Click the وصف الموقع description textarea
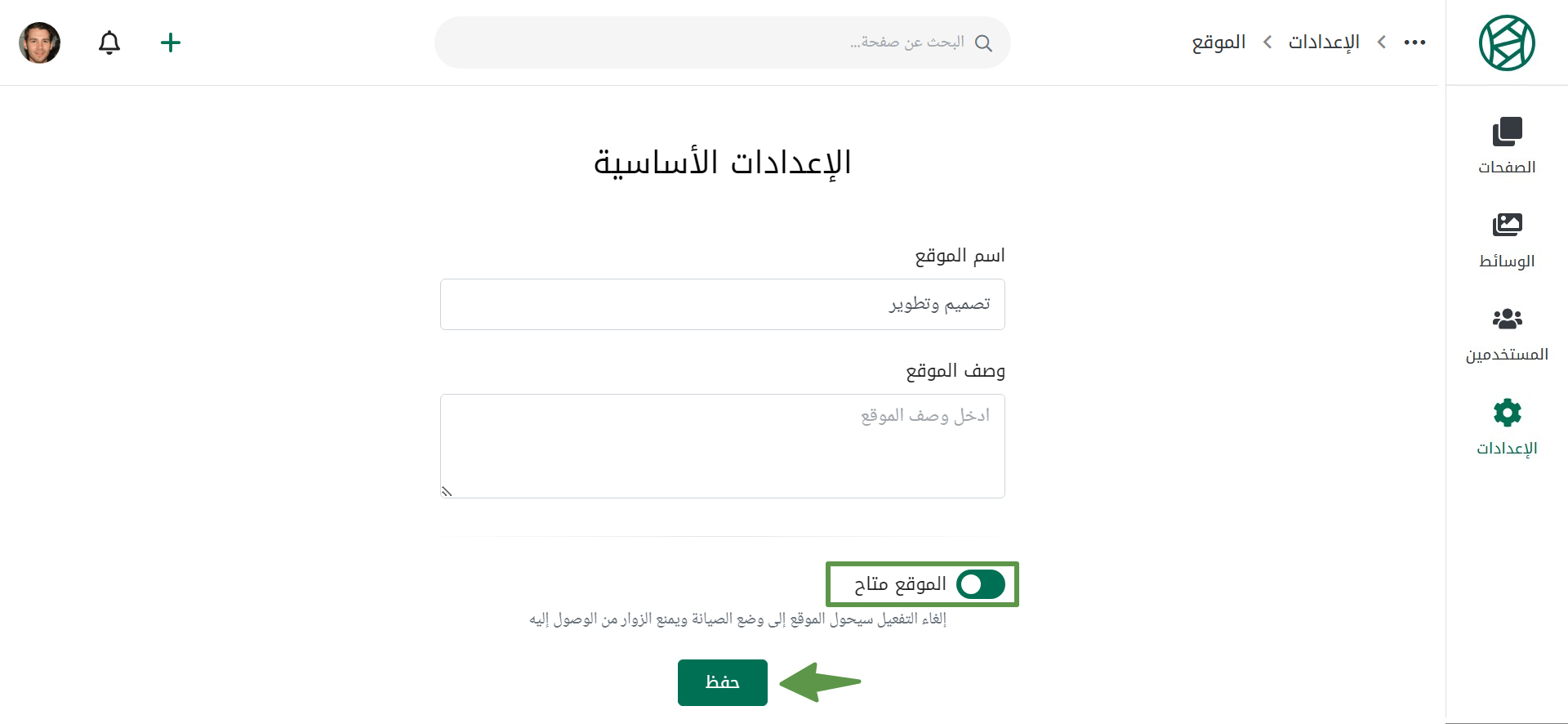The image size is (1568, 724). click(x=723, y=446)
